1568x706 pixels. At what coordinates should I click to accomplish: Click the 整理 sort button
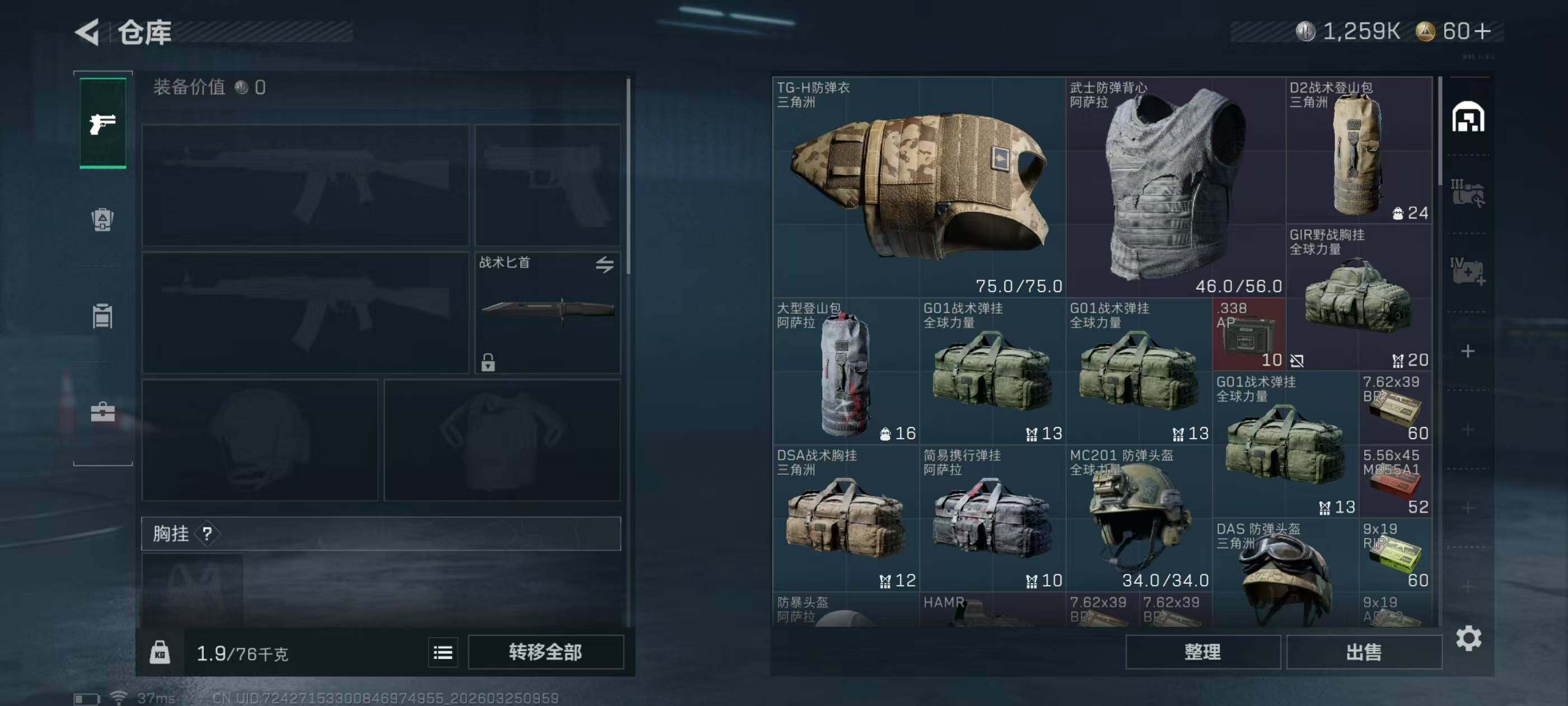click(x=1203, y=652)
